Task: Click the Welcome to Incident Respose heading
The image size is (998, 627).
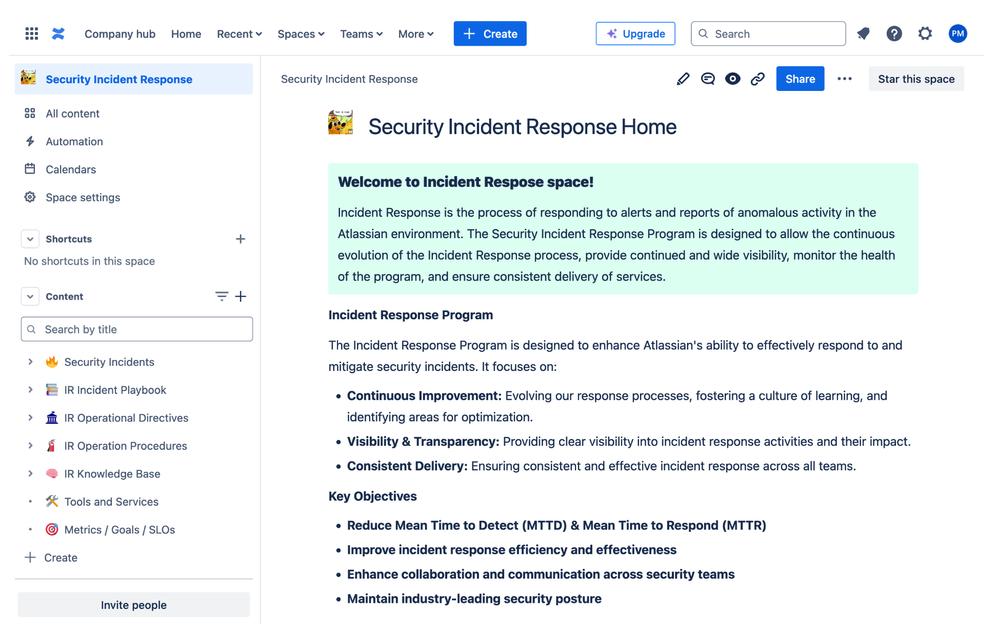Action: pyautogui.click(x=466, y=182)
